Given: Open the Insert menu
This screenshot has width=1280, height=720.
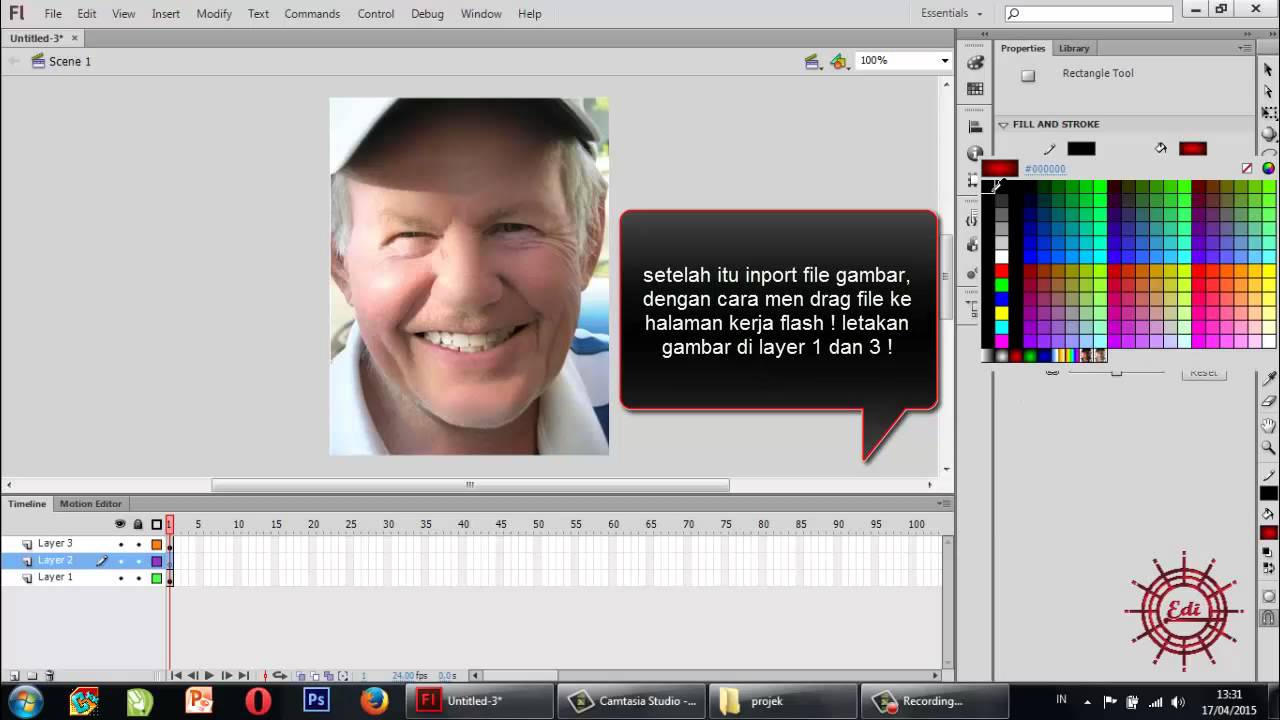Looking at the screenshot, I should point(166,14).
